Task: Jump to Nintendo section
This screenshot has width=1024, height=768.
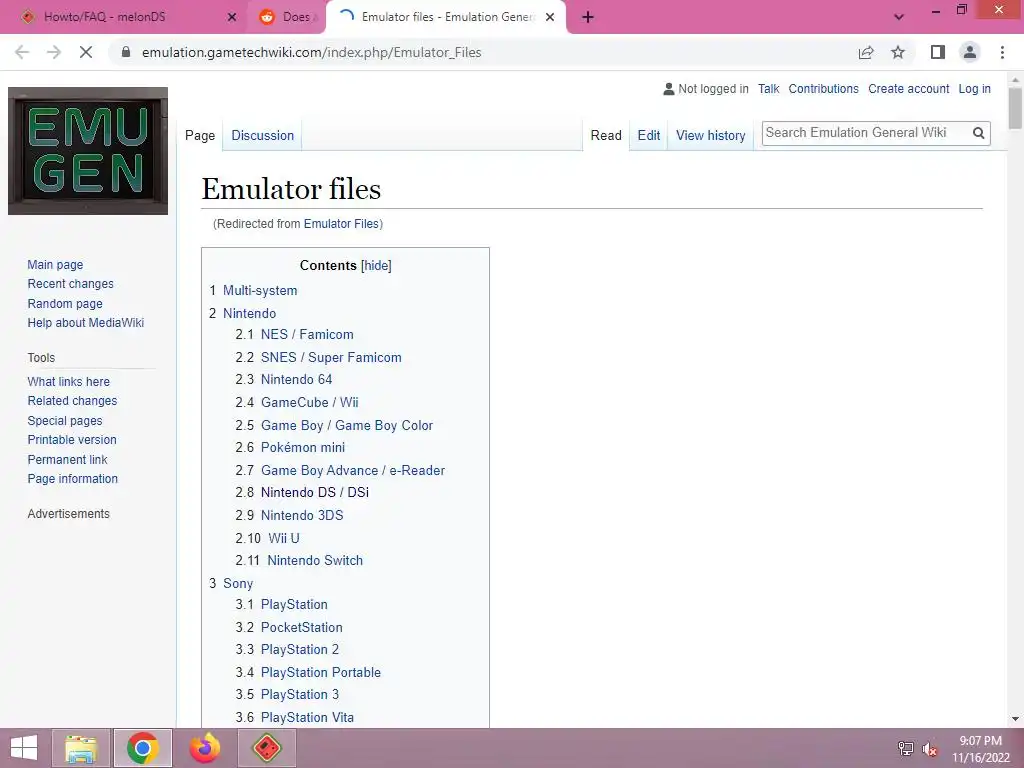Action: (x=249, y=313)
